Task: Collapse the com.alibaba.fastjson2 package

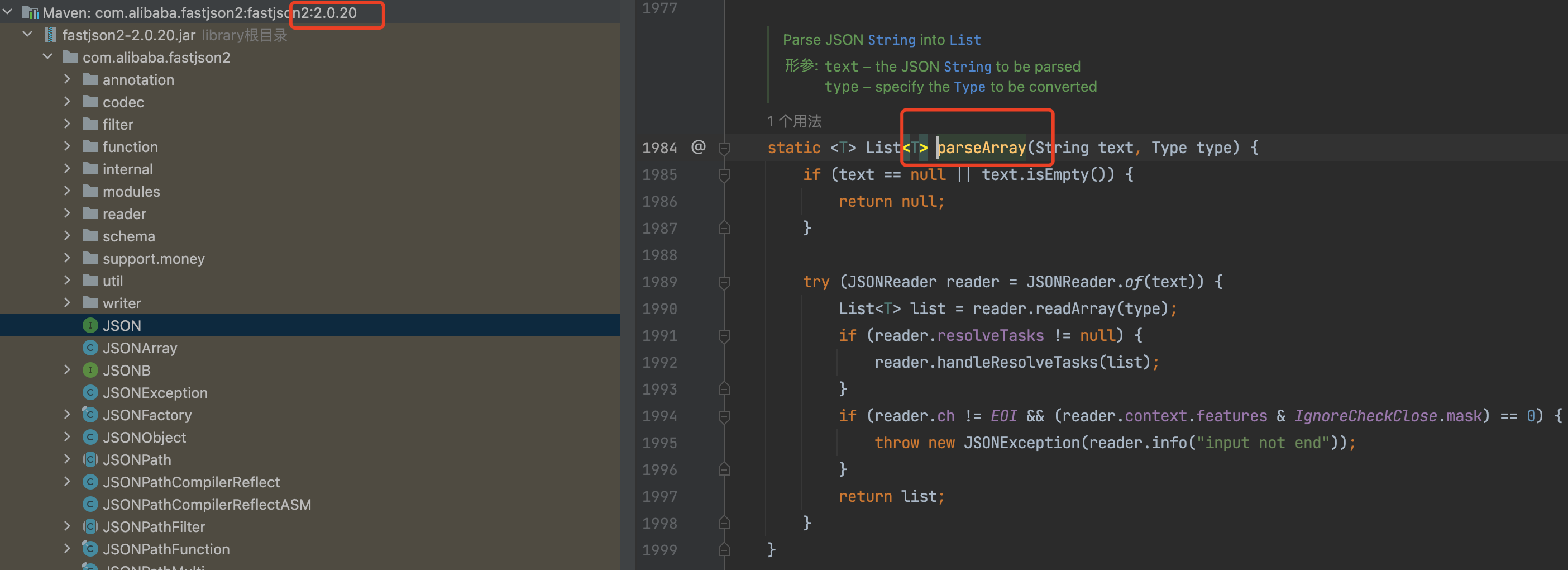Action: [x=47, y=57]
